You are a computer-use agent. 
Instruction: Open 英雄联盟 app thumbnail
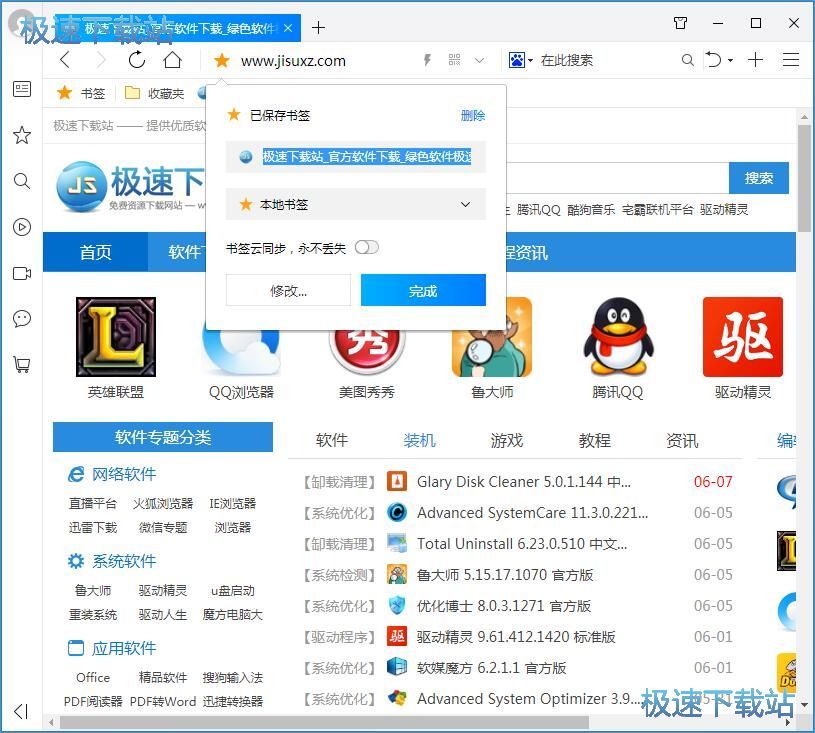tap(116, 337)
